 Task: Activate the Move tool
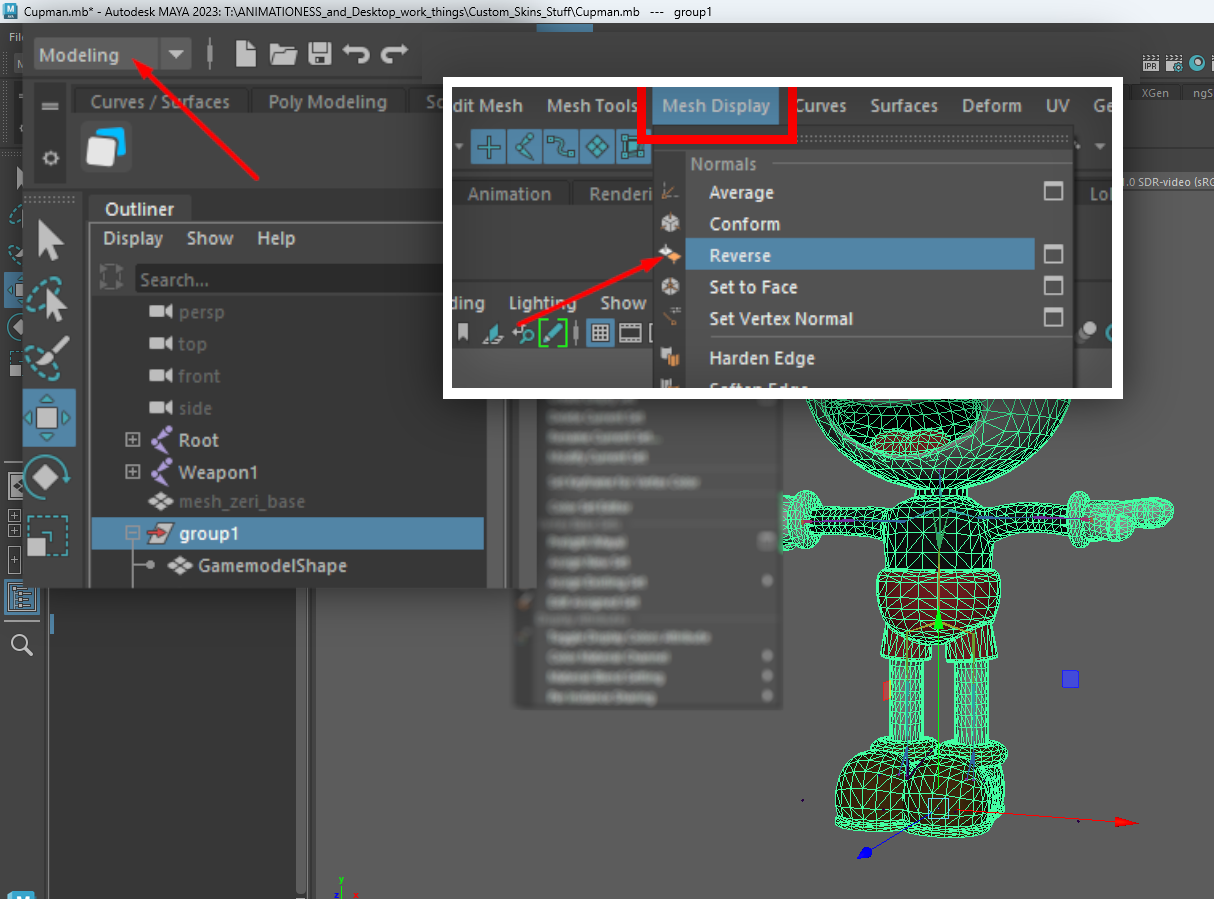point(49,417)
